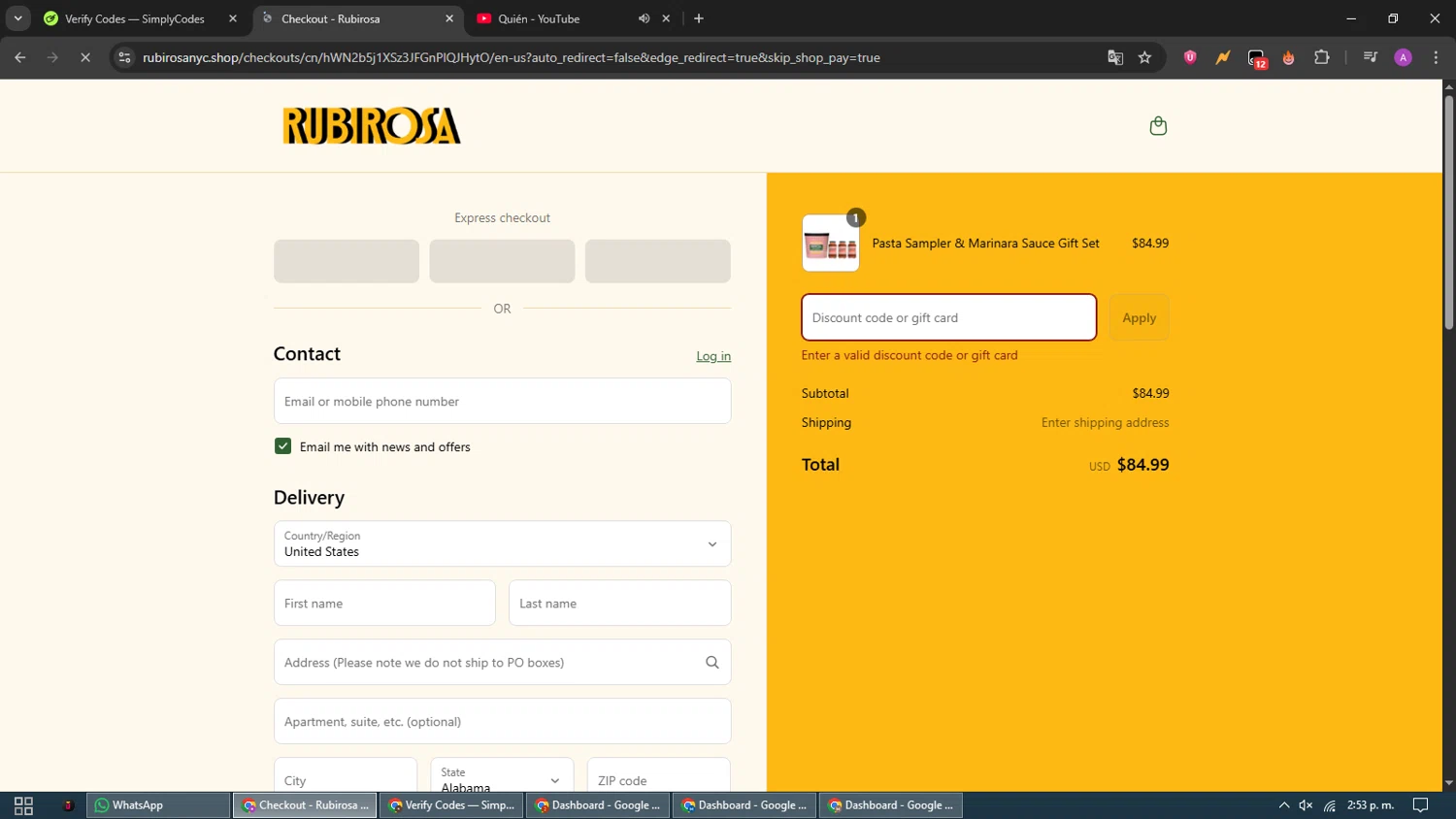Click the flame extension icon
Image resolution: width=1456 pixels, height=819 pixels.
(1289, 57)
